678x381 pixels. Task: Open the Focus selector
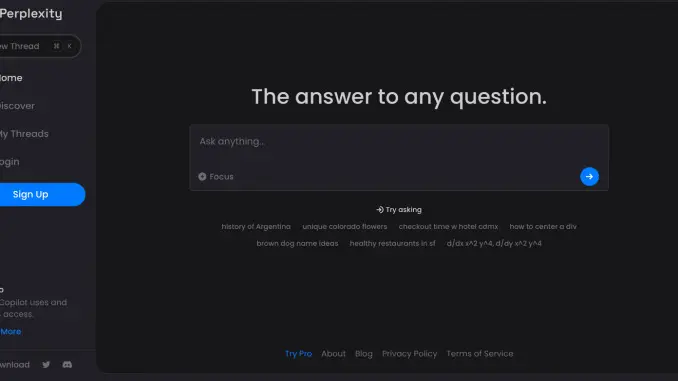pos(216,176)
